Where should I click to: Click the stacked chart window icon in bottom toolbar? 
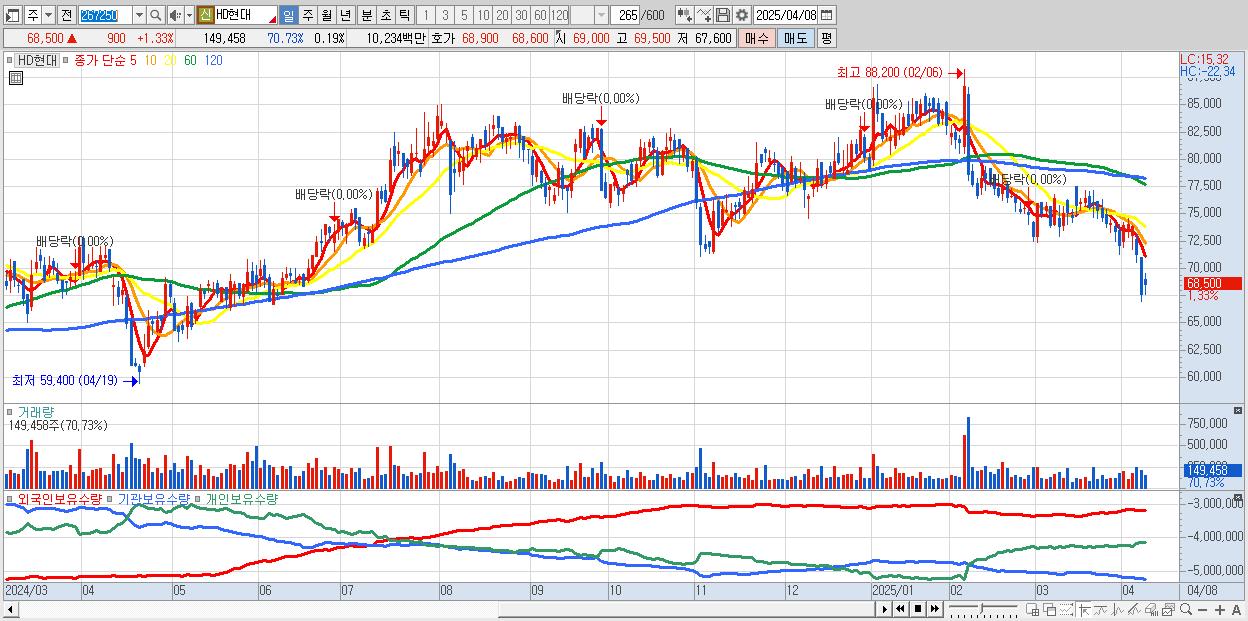(1168, 610)
